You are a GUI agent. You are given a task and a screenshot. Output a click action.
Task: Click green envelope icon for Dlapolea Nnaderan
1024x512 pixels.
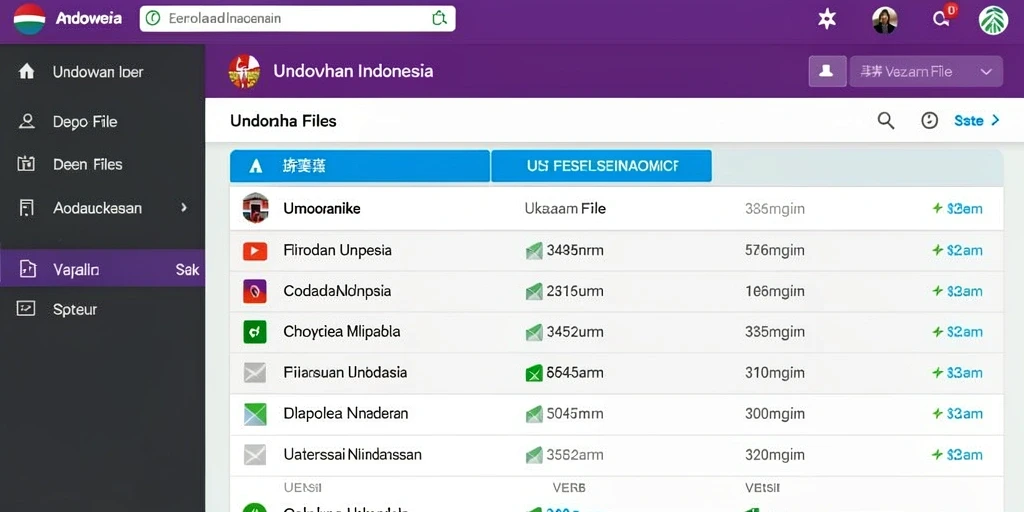coord(255,413)
